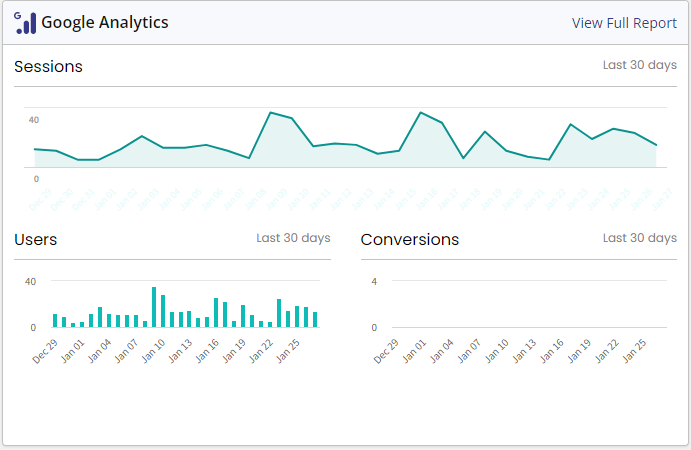
Task: Click the Jan 01 label under Users chart
Action: [73, 351]
